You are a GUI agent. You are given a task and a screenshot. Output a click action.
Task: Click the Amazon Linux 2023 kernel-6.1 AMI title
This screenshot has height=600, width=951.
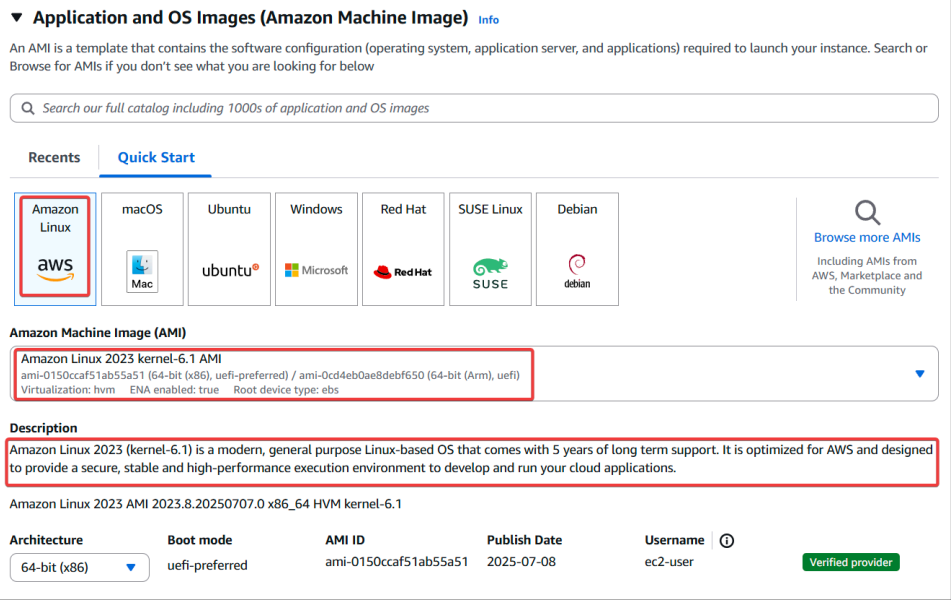[x=121, y=359]
